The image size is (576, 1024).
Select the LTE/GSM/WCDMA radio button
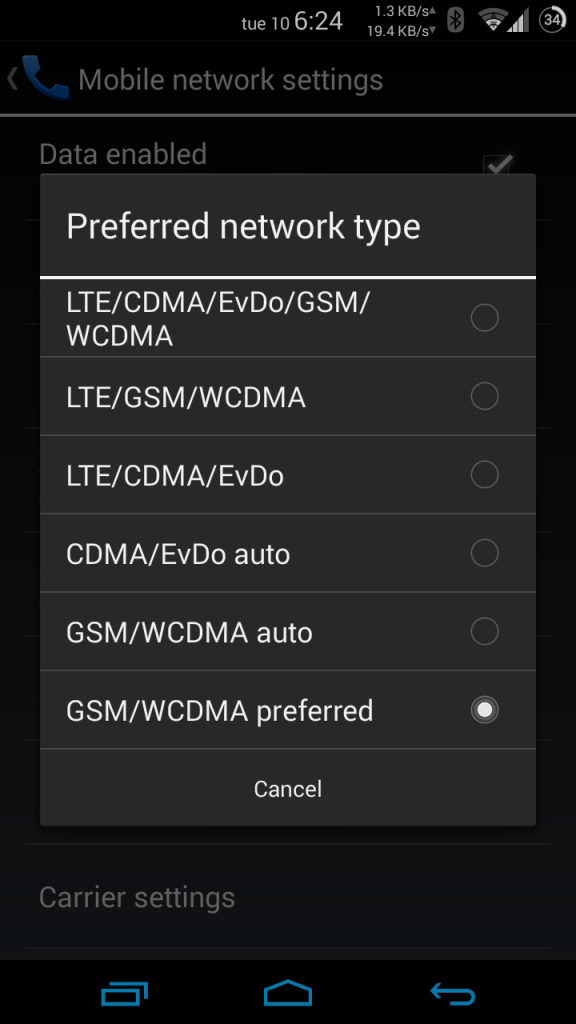point(485,396)
